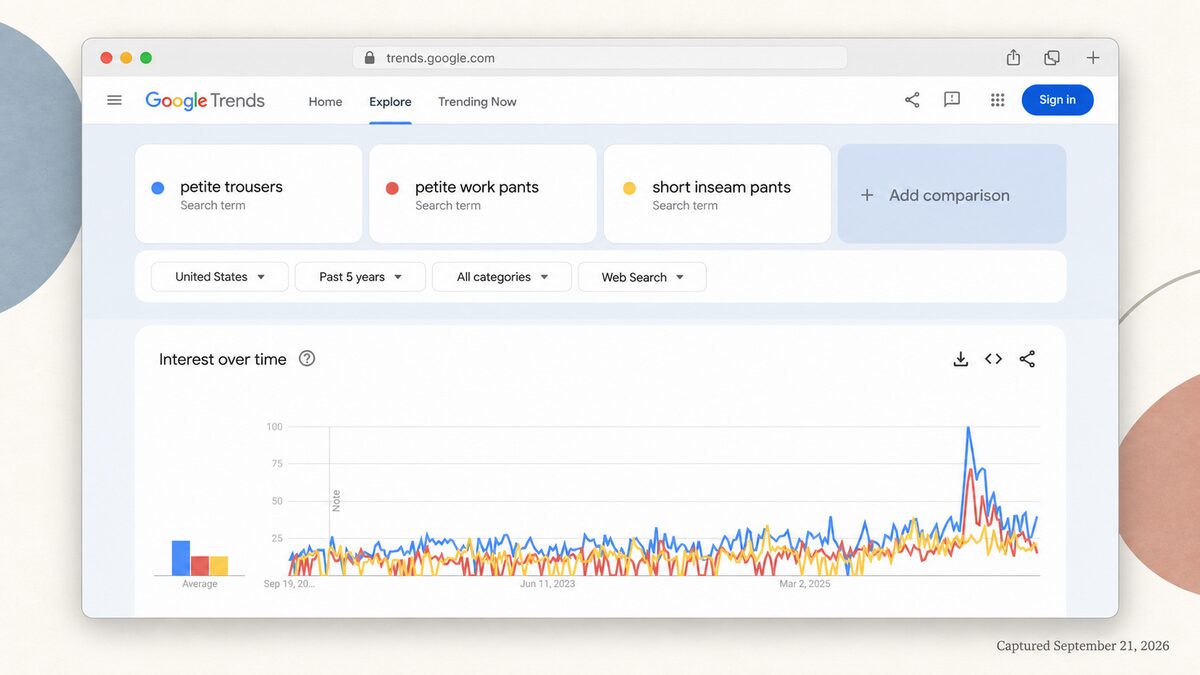This screenshot has height=675, width=1200.
Task: Open help for Interest over time
Action: click(x=307, y=358)
